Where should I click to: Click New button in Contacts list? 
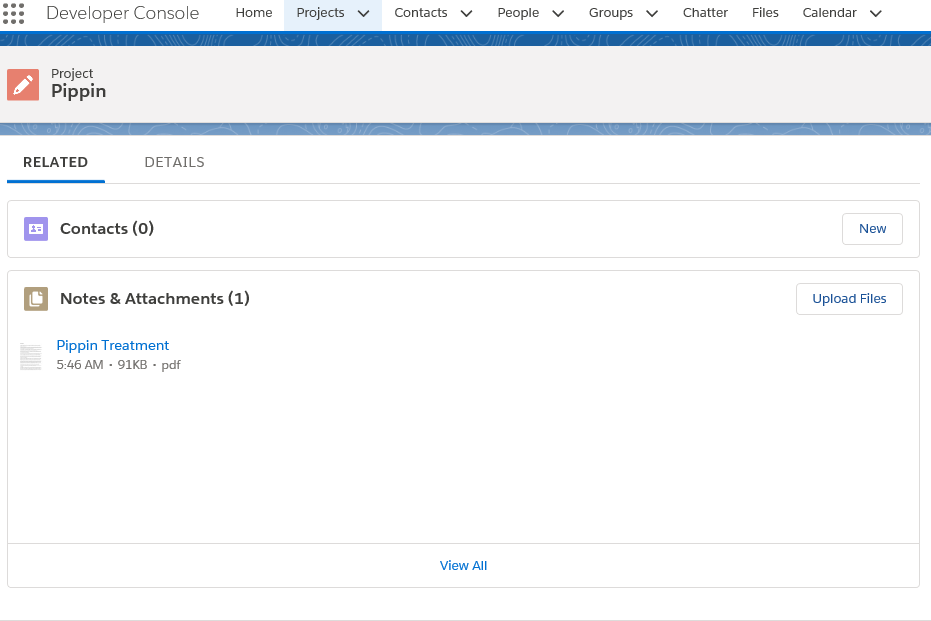click(872, 229)
